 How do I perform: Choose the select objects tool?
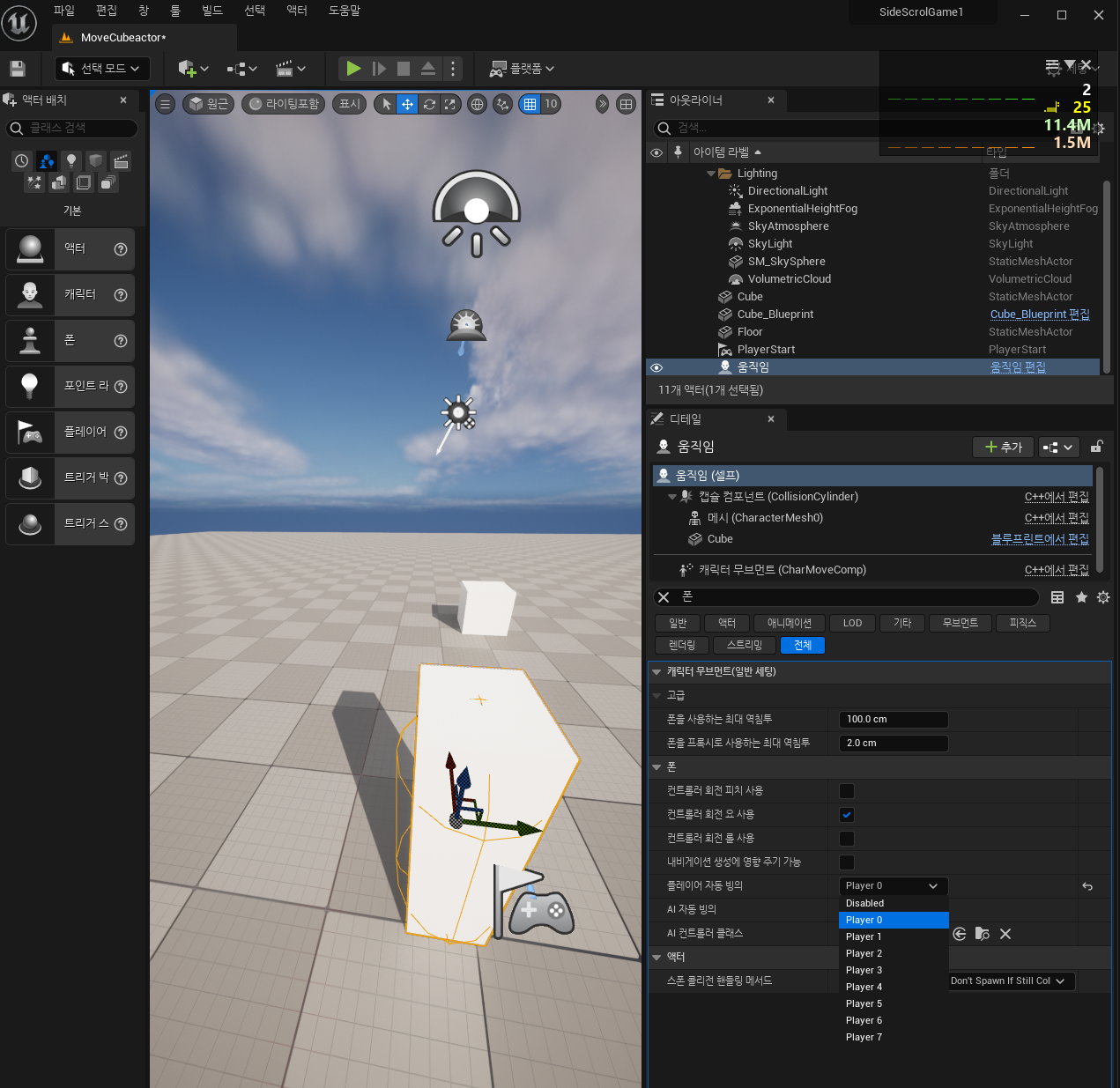[386, 104]
